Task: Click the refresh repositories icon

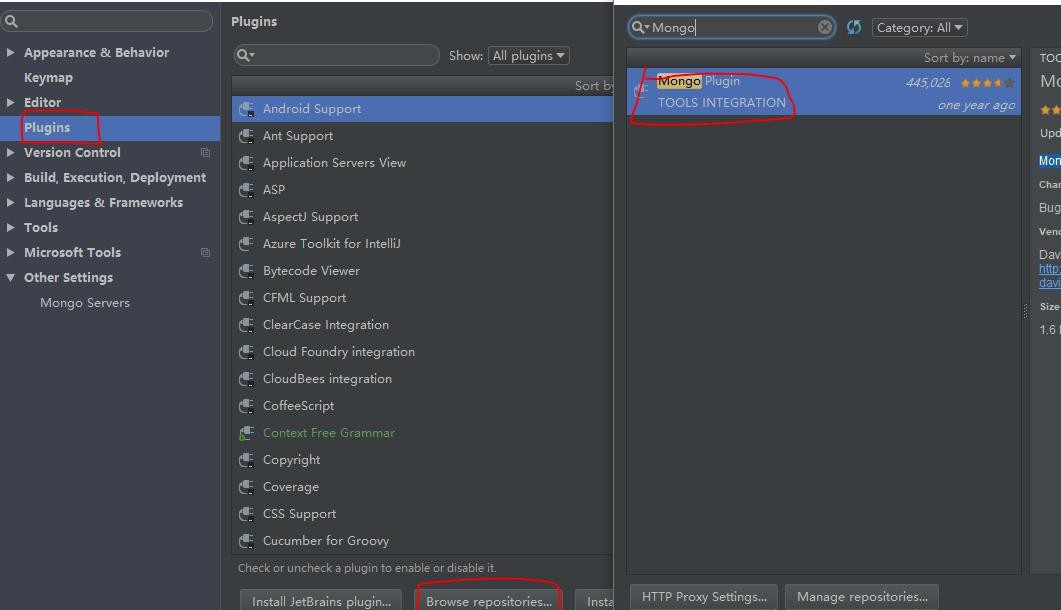Action: click(x=854, y=28)
